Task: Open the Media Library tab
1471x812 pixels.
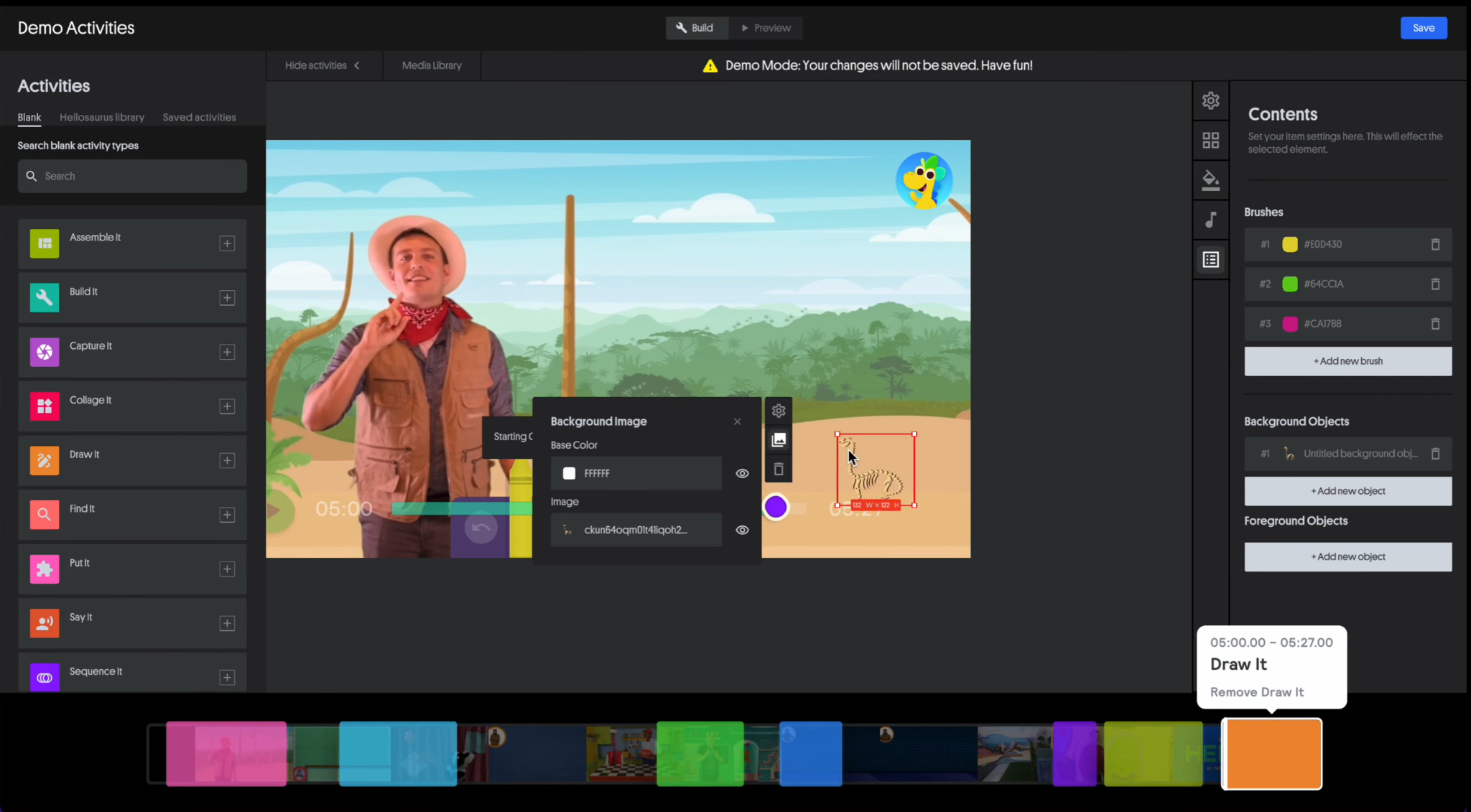Action: pos(431,65)
